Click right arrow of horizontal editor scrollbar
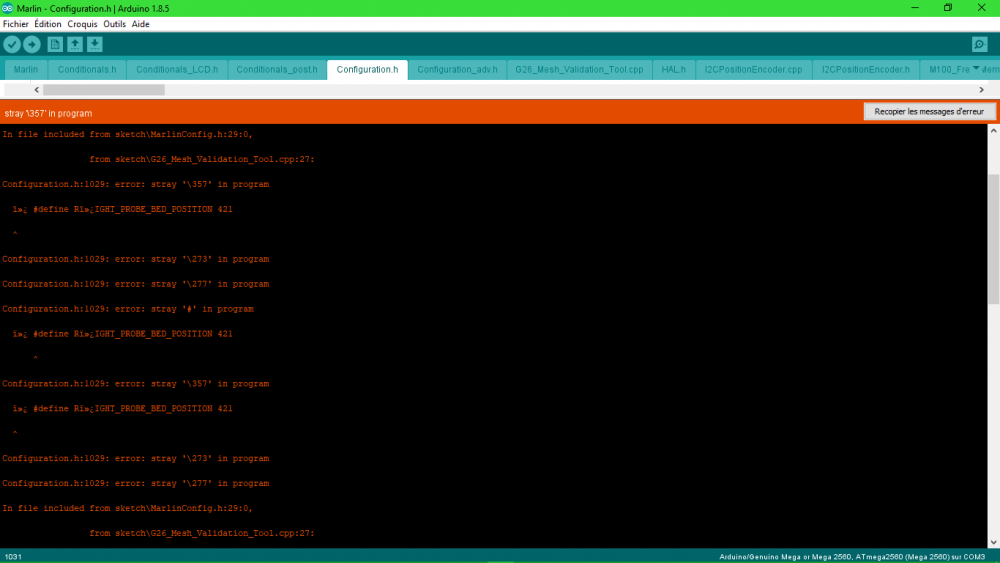Viewport: 1000px width, 563px height. [982, 90]
